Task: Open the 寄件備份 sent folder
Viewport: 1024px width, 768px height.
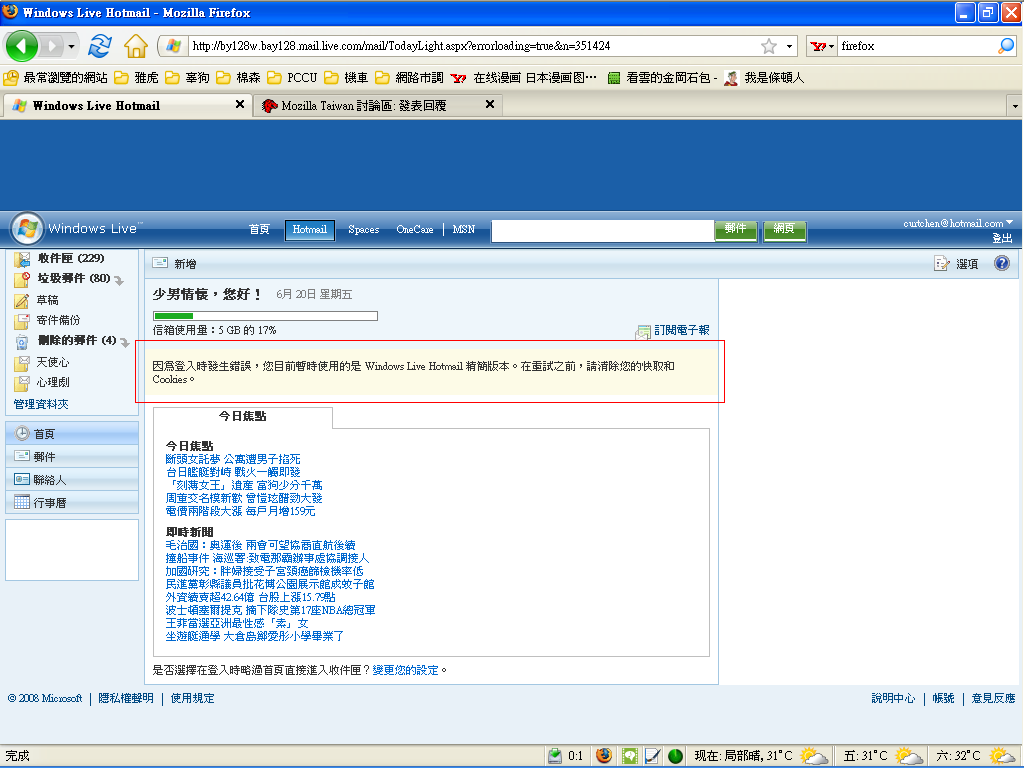Action: point(58,320)
